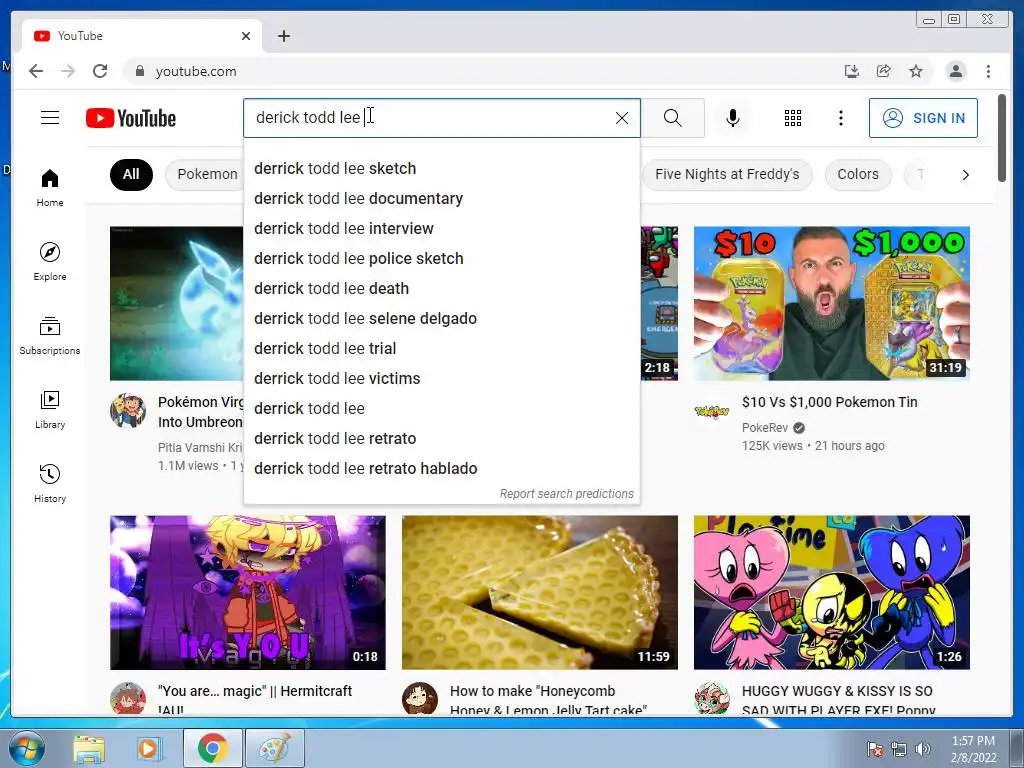Click the magnifier search button
The height and width of the screenshot is (768, 1024).
[x=673, y=118]
